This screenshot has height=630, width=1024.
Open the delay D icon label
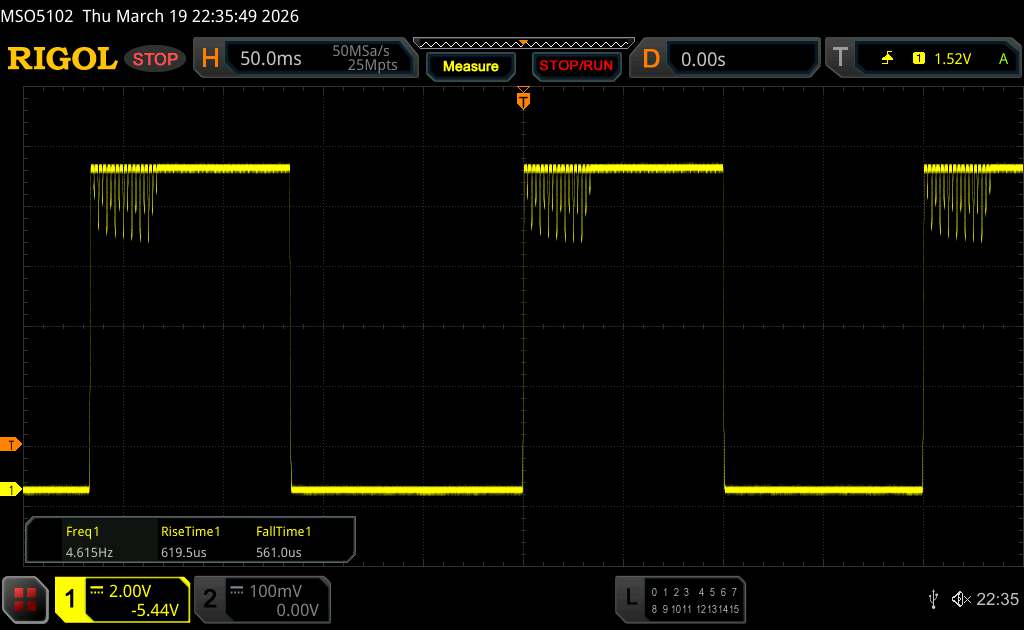[651, 59]
